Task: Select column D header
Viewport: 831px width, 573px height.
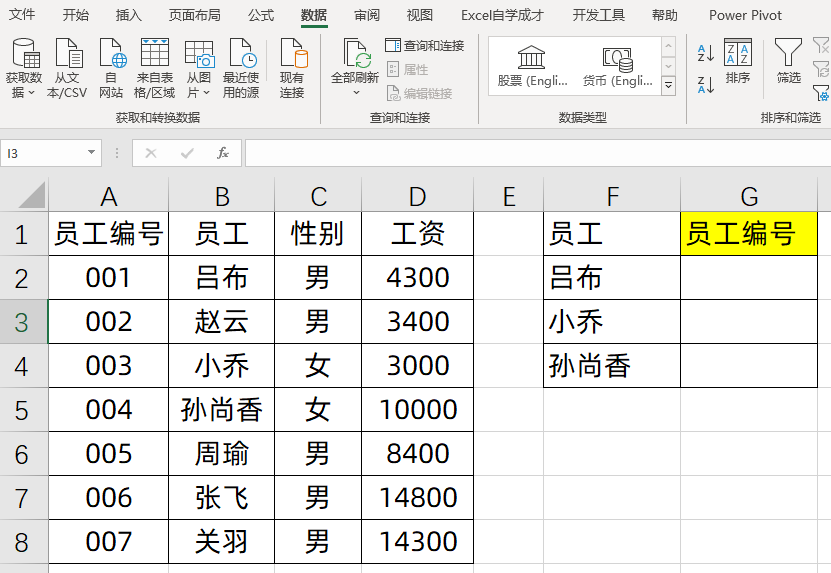Action: coord(418,196)
